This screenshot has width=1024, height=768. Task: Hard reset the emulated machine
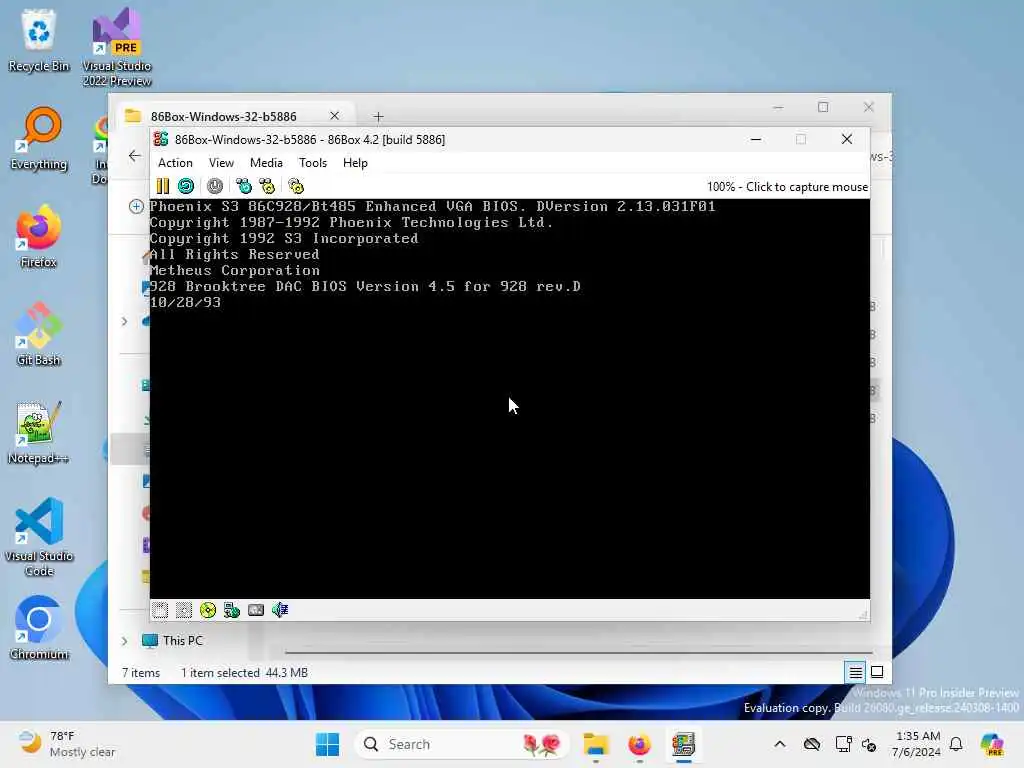[x=186, y=186]
